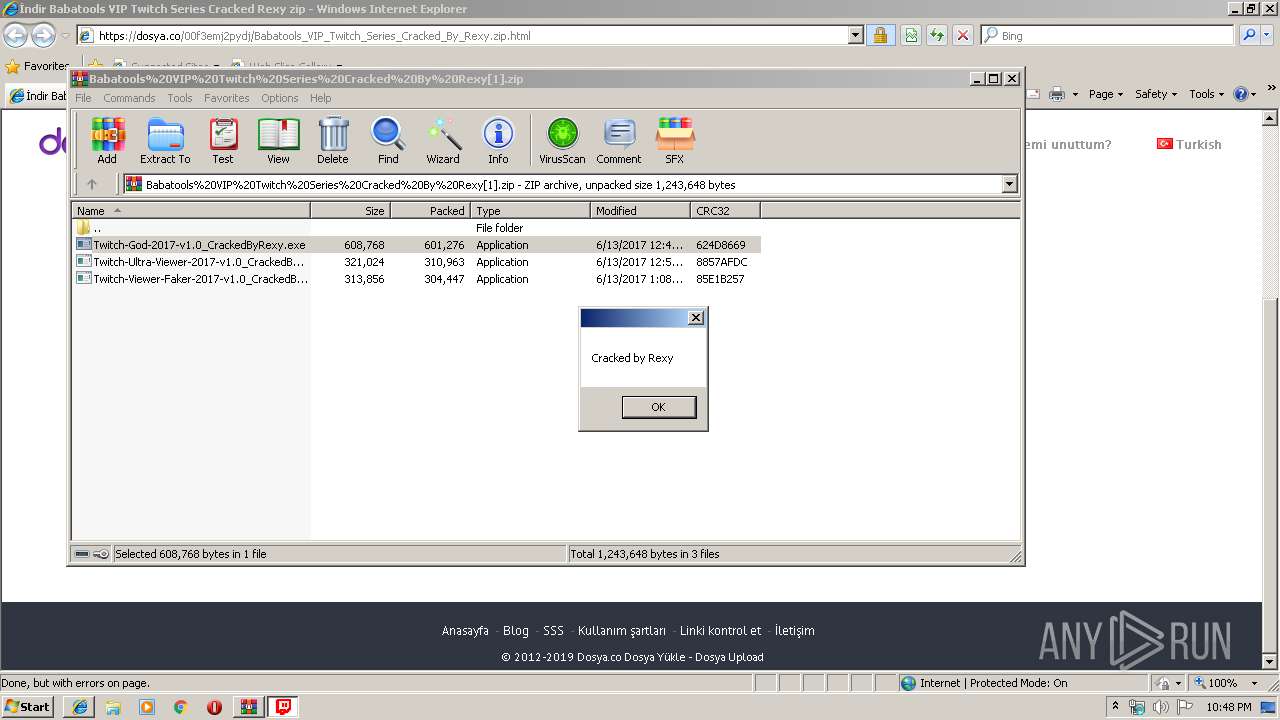Viewport: 1280px width, 720px height.
Task: Expand the IE address bar dropdown
Action: tap(856, 36)
